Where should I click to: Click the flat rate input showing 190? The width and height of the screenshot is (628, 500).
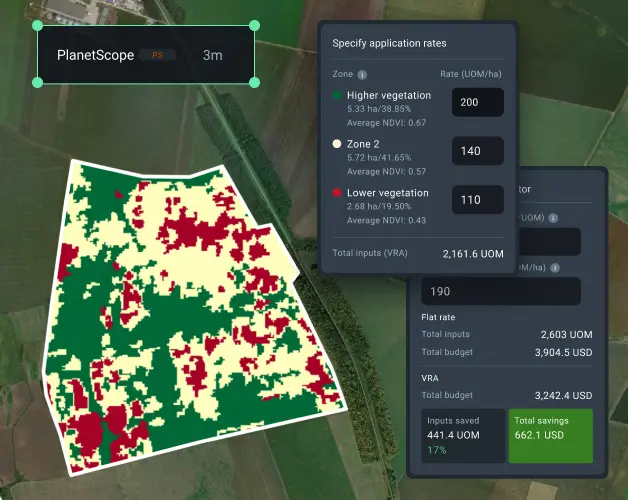point(500,291)
